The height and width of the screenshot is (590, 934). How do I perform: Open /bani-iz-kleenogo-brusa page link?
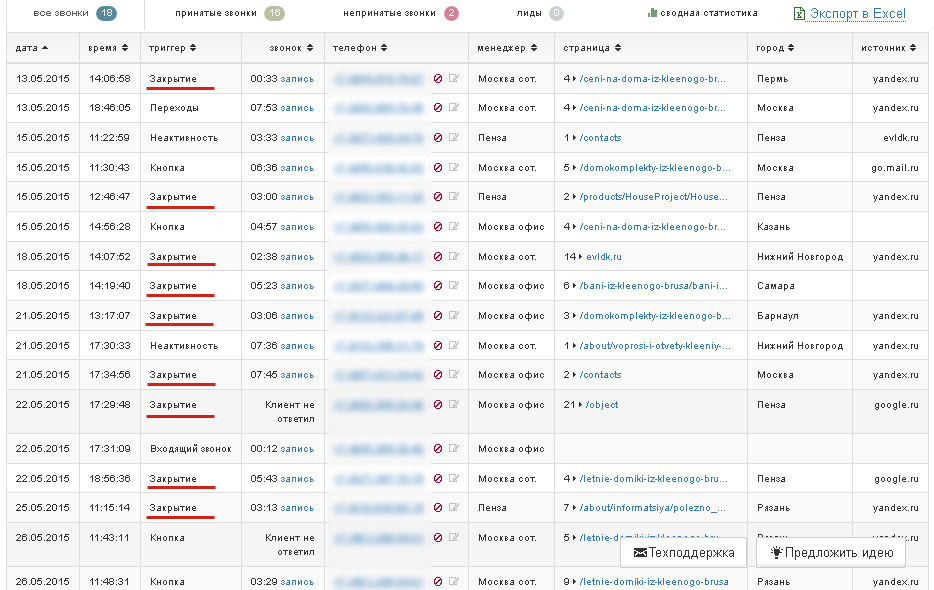[x=653, y=286]
